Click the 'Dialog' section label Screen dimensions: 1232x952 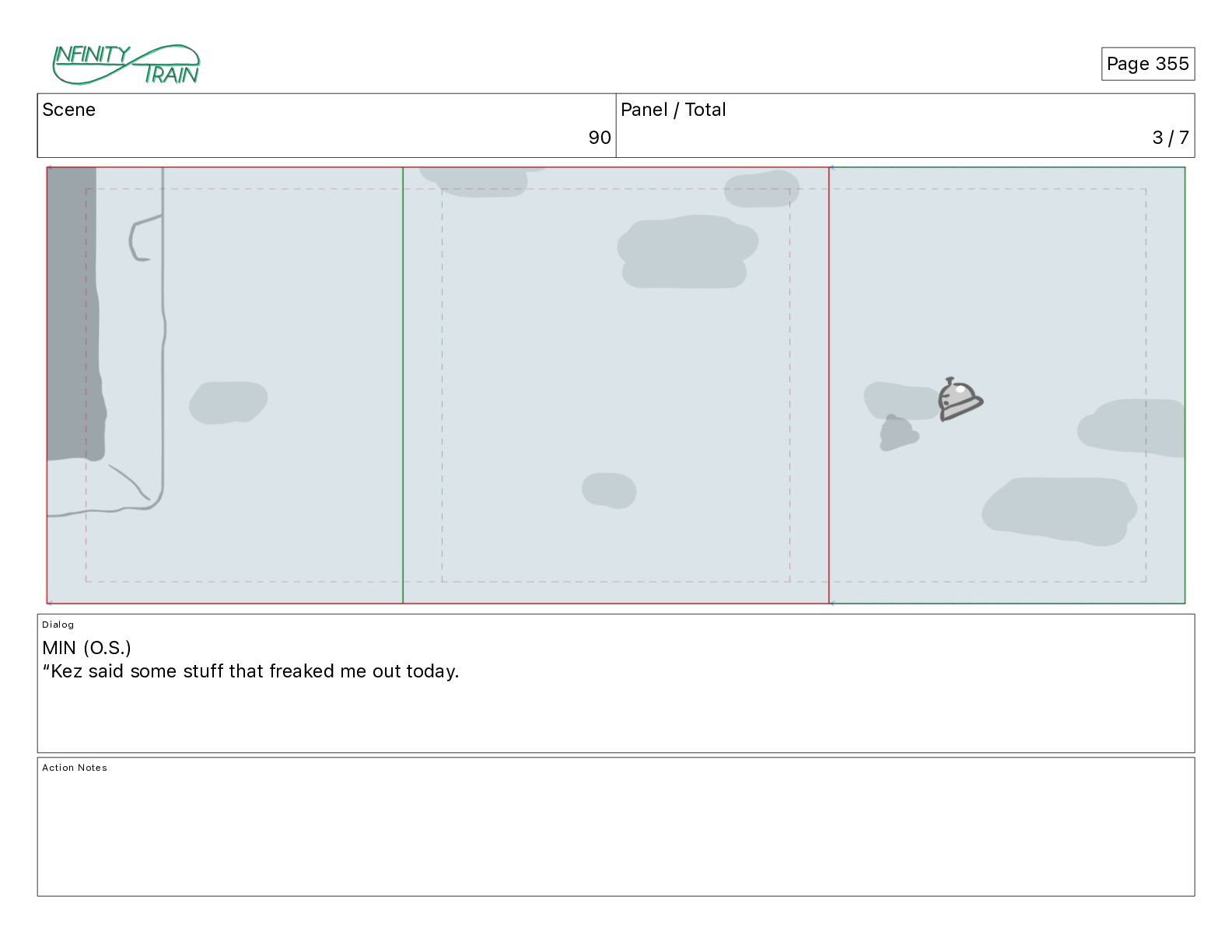click(58, 625)
